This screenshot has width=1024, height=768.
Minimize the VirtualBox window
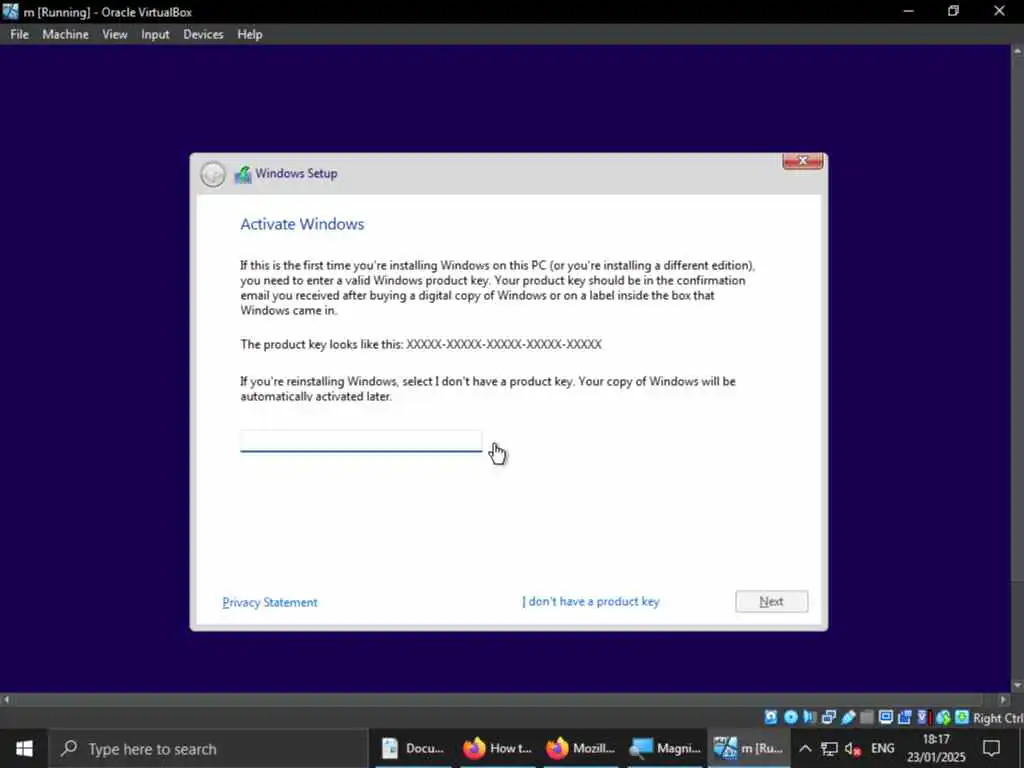[x=908, y=11]
